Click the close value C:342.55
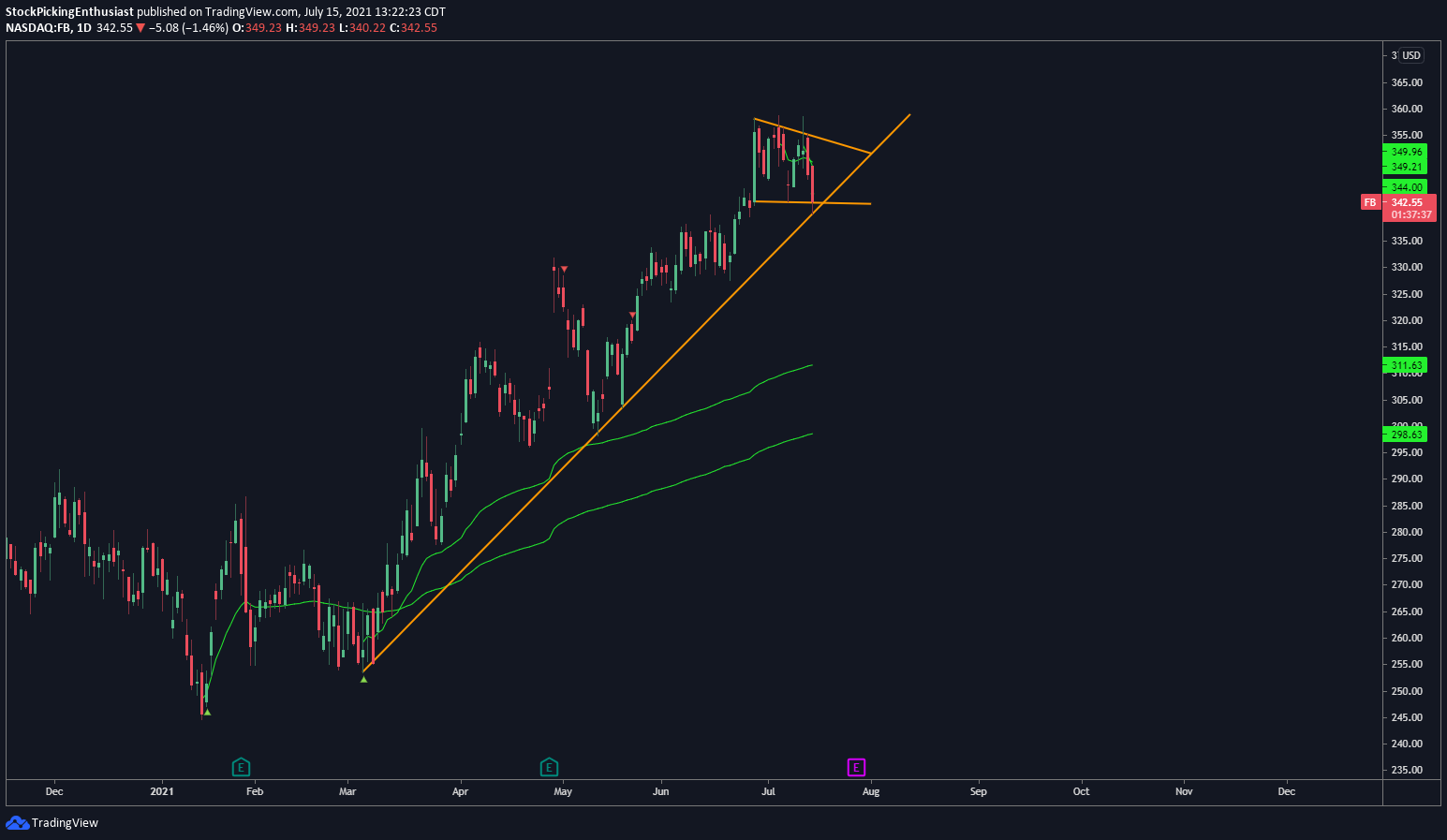The height and width of the screenshot is (840, 1447). pyautogui.click(x=413, y=28)
